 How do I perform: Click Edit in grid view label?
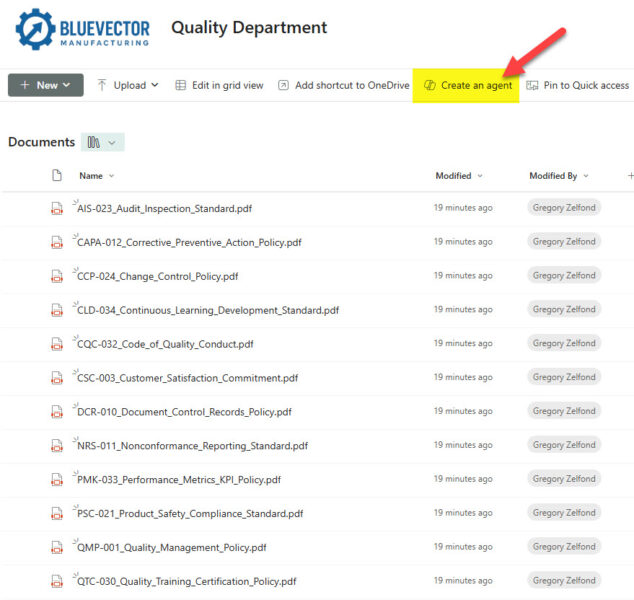click(x=228, y=85)
